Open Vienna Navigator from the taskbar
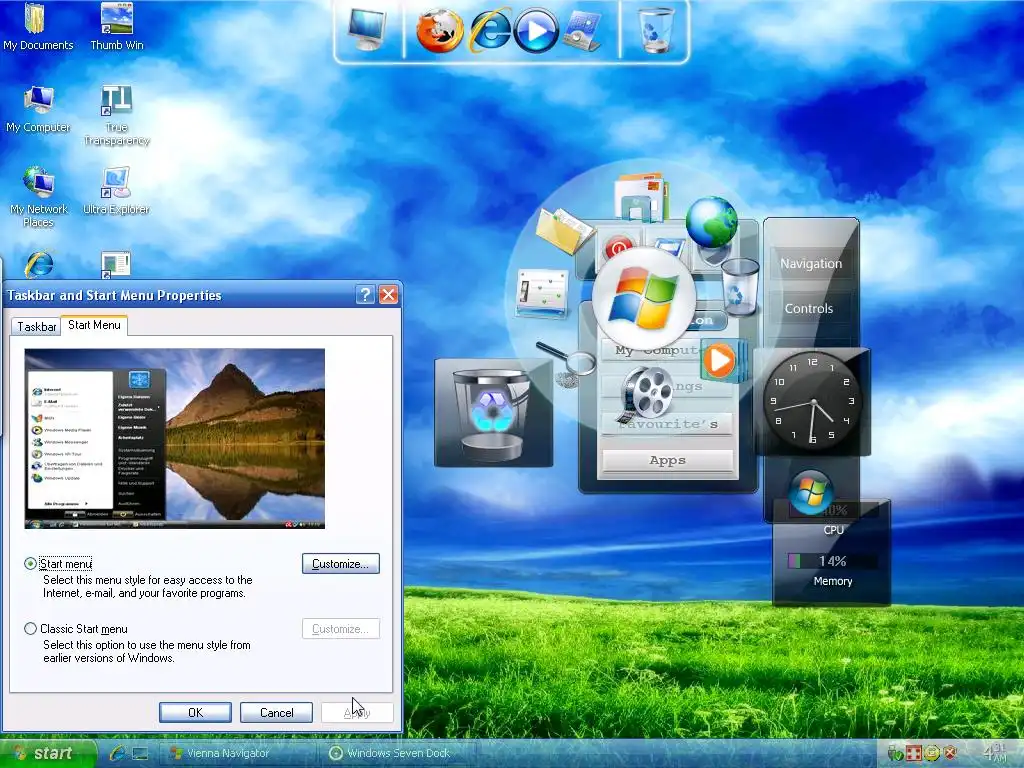Viewport: 1024px width, 768px height. click(x=235, y=753)
